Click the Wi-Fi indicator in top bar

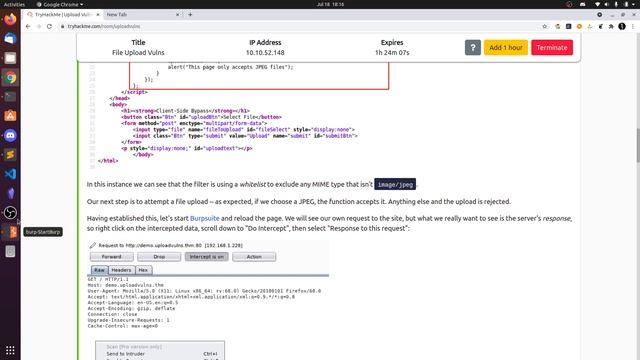pos(598,4)
